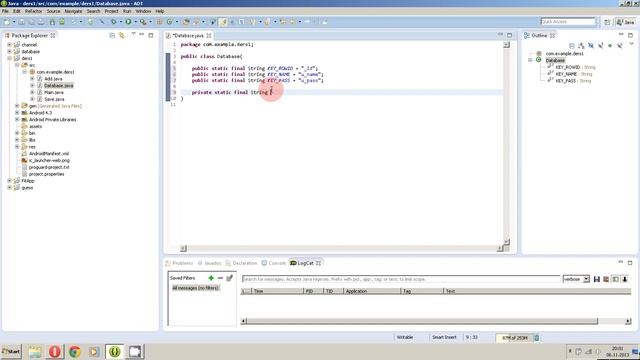Open the Project menu
The width and height of the screenshot is (640, 360).
pos(111,11)
